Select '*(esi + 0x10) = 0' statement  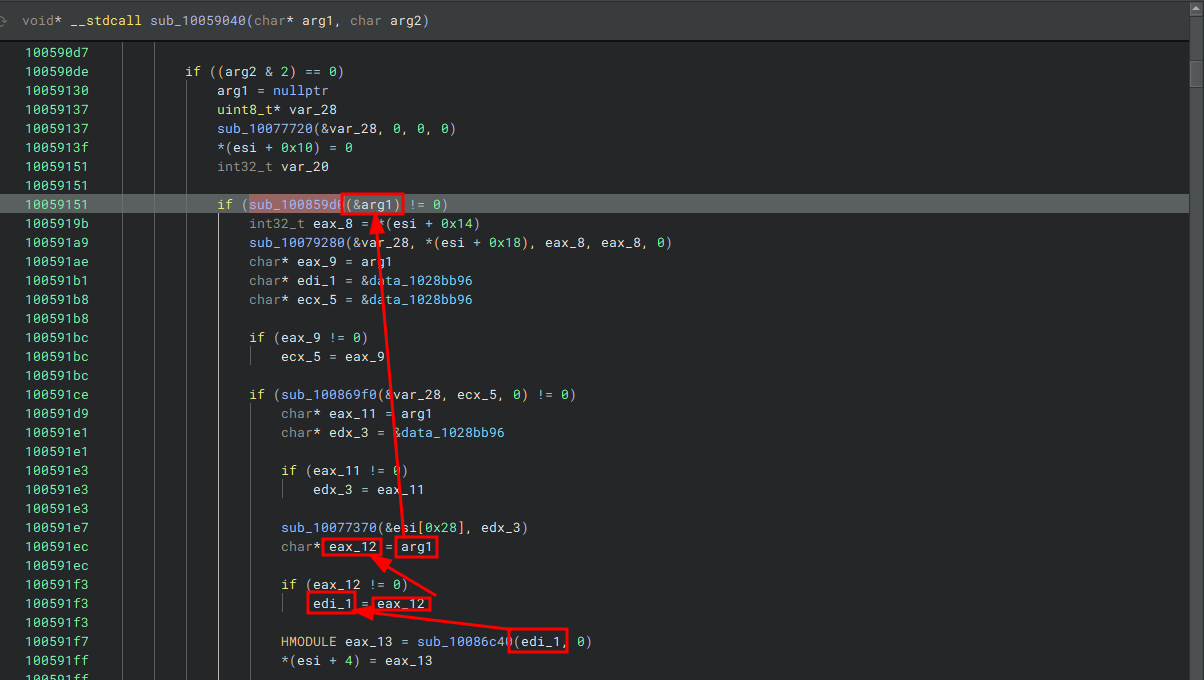click(x=285, y=148)
